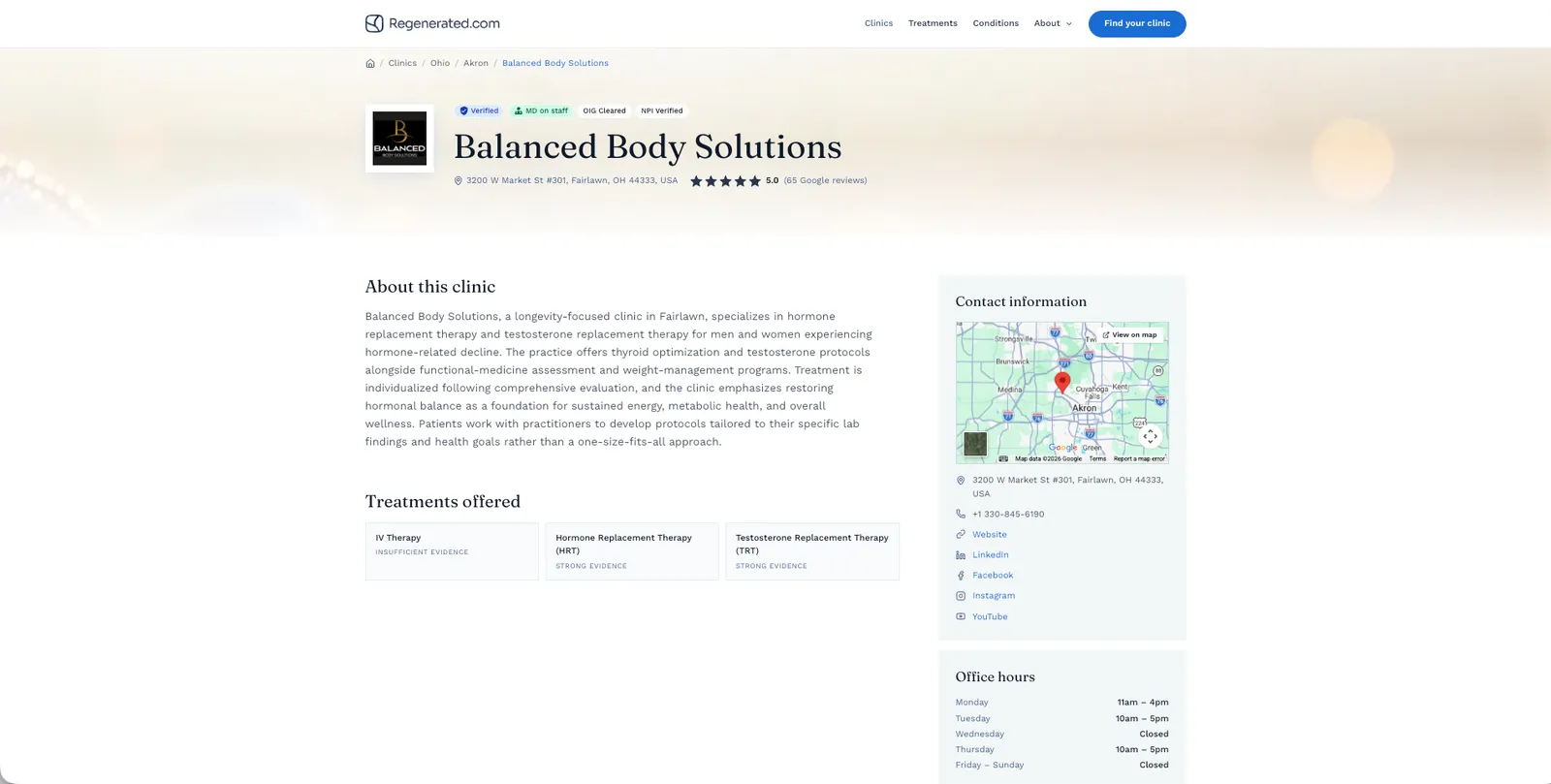Click the contact card address text
1551x784 pixels.
[x=1067, y=486]
